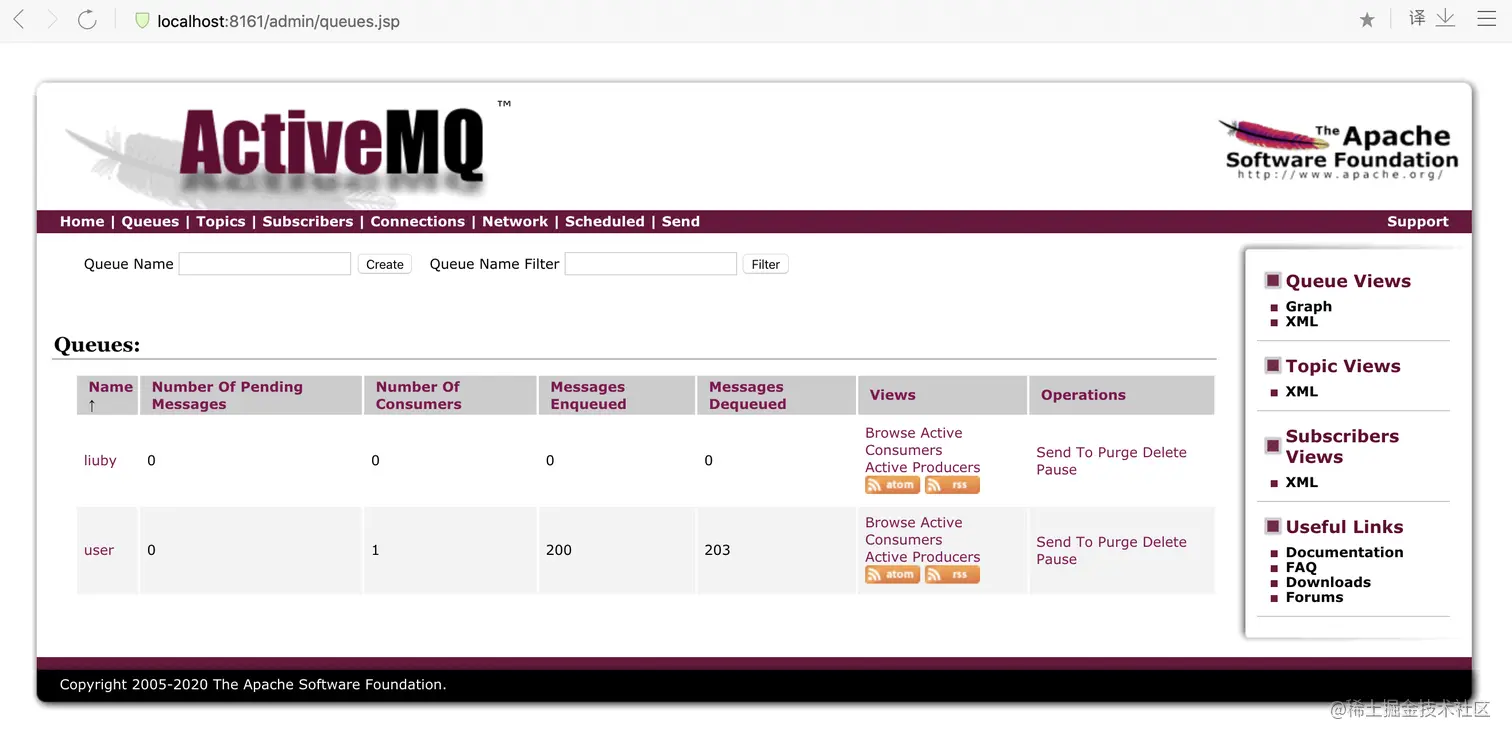Click Active Producers for the user queue
The height and width of the screenshot is (741, 1512).
click(x=922, y=557)
